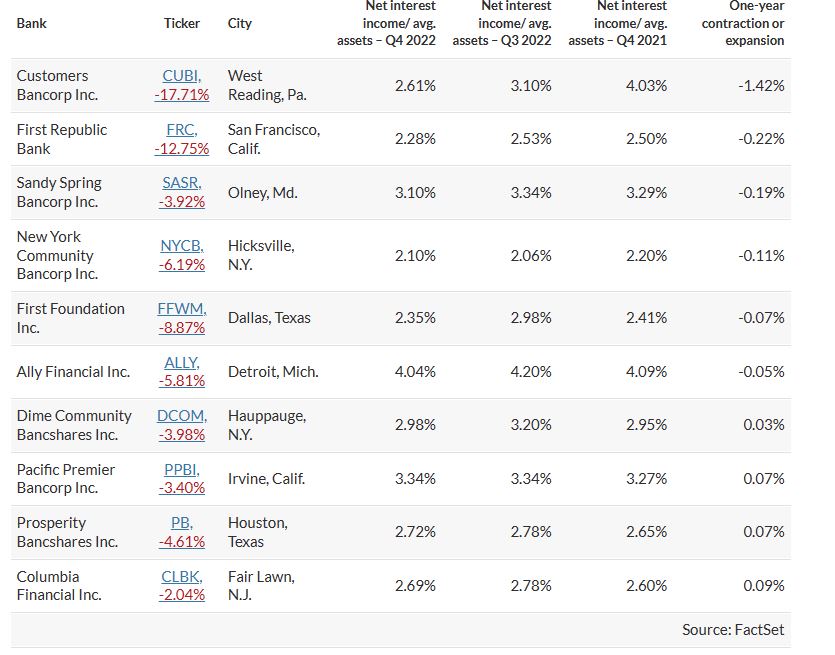Click the Q4 2022 net interest header

pyautogui.click(x=386, y=23)
